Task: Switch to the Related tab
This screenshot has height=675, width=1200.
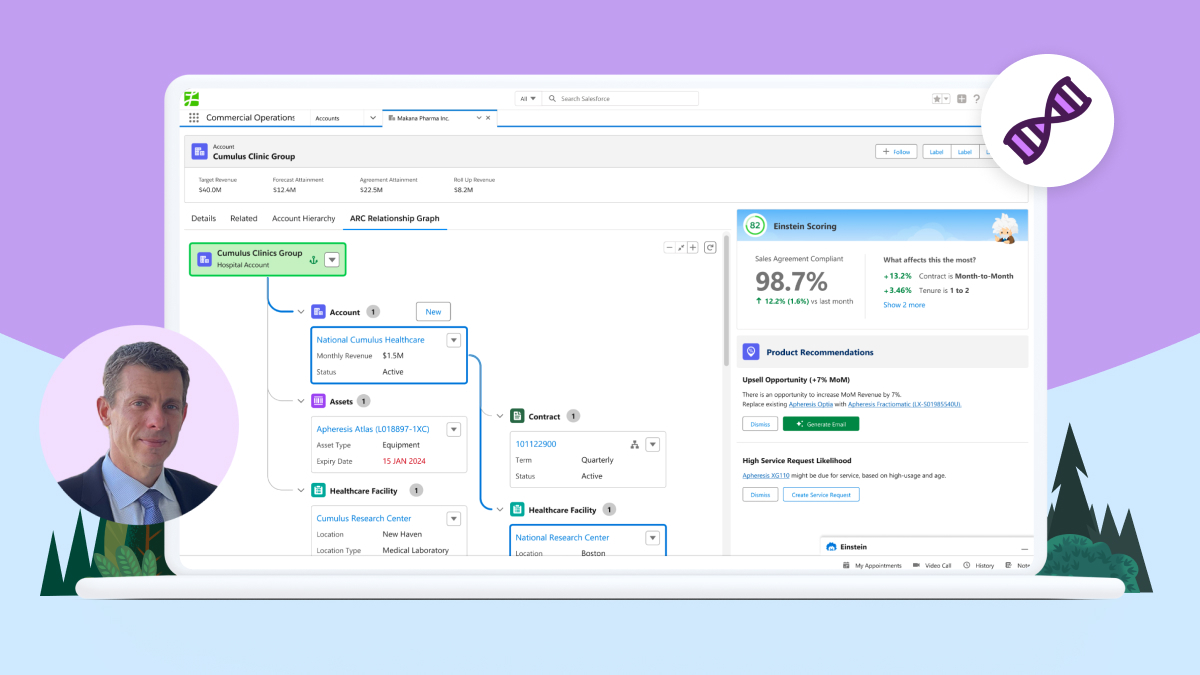Action: (x=243, y=218)
